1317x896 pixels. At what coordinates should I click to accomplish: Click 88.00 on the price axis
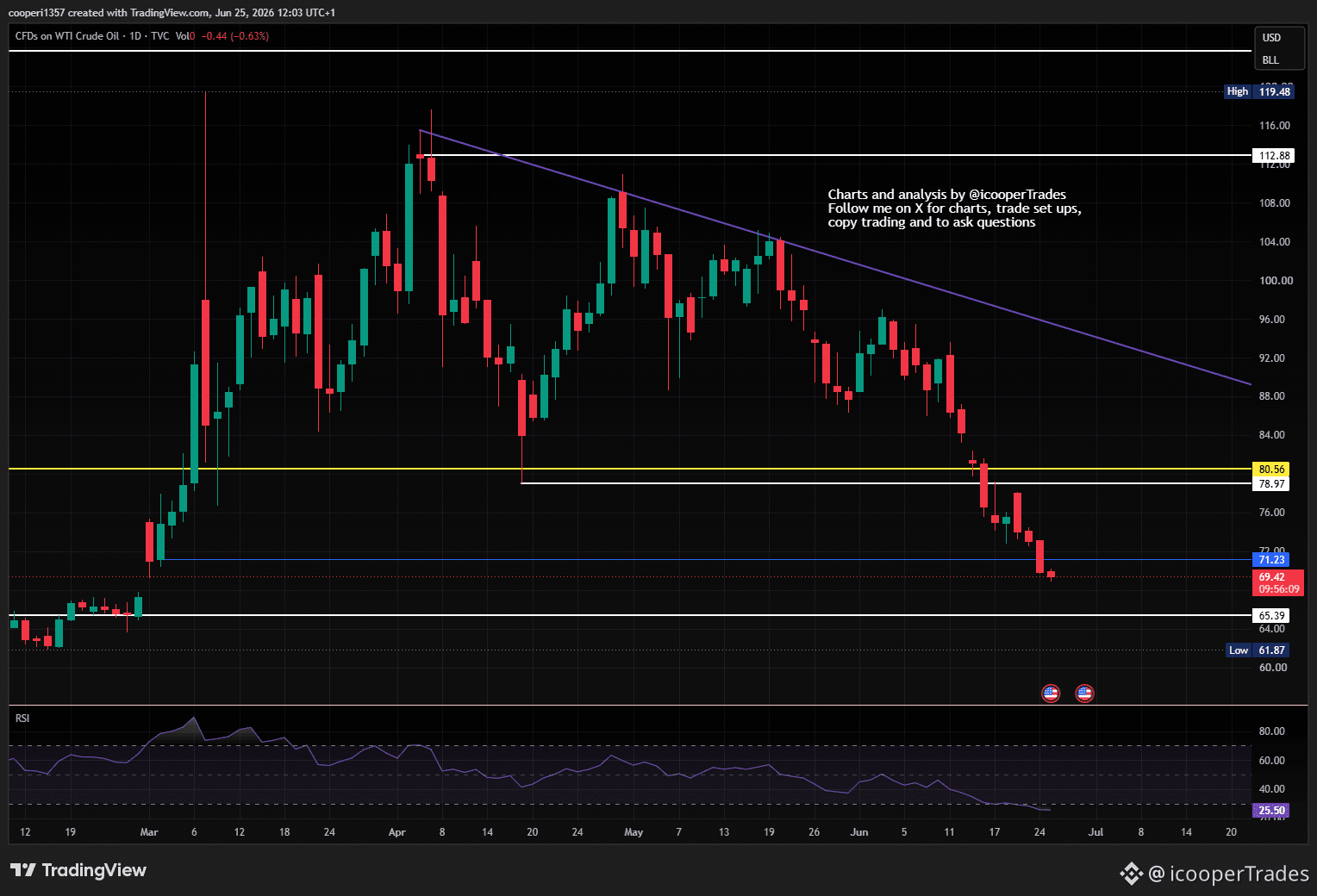point(1272,396)
